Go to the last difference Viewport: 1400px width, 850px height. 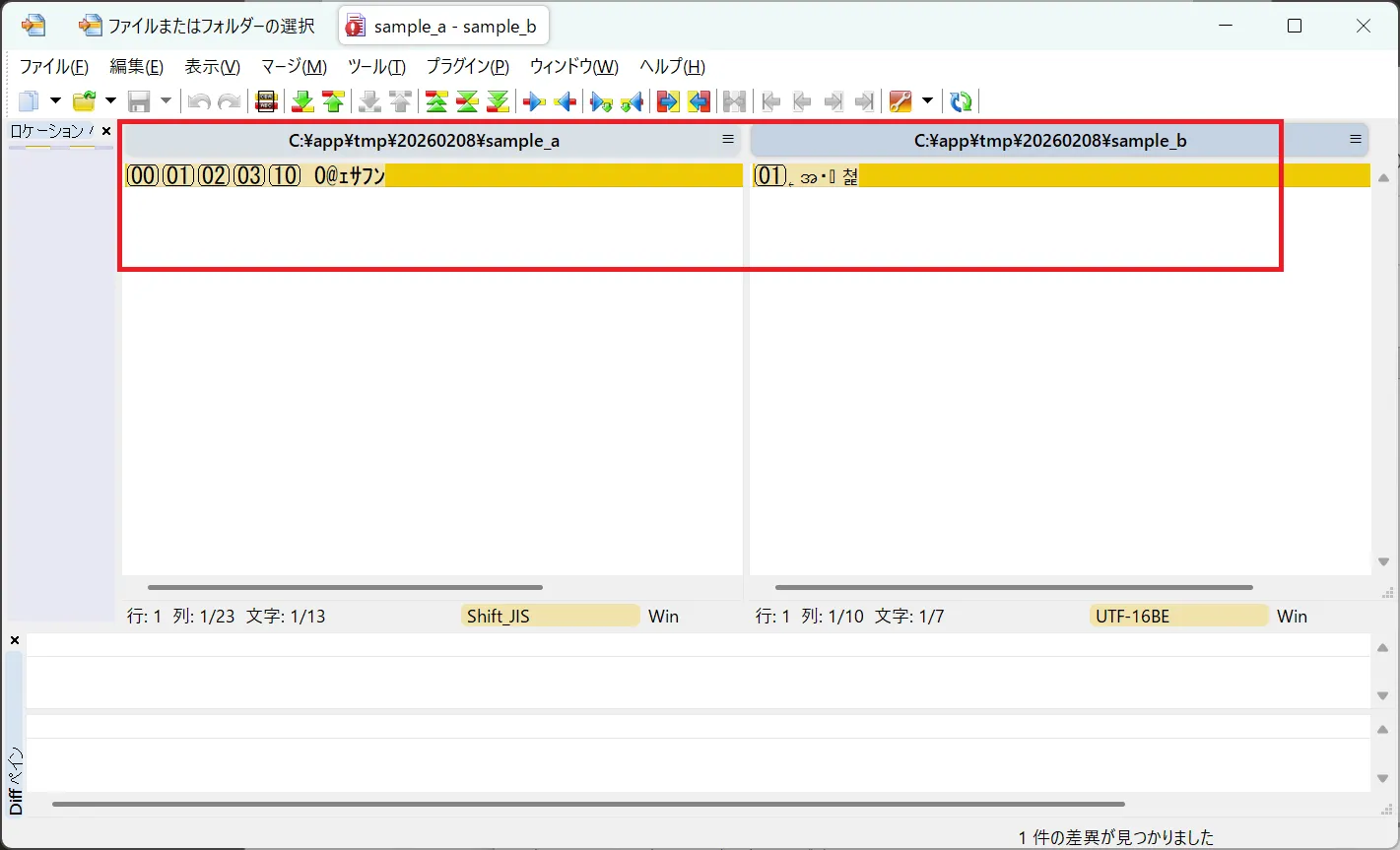498,101
